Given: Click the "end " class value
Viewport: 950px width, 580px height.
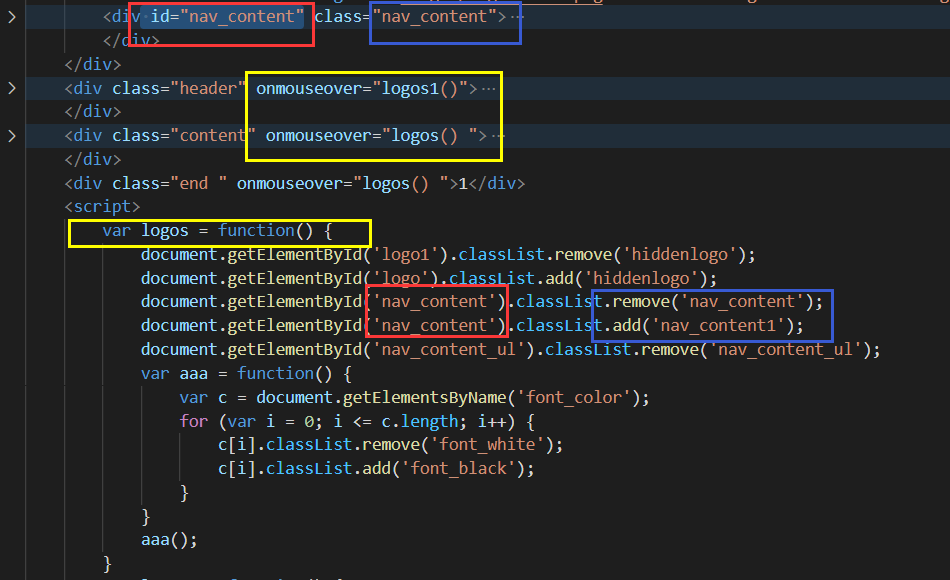Looking at the screenshot, I should [x=198, y=183].
